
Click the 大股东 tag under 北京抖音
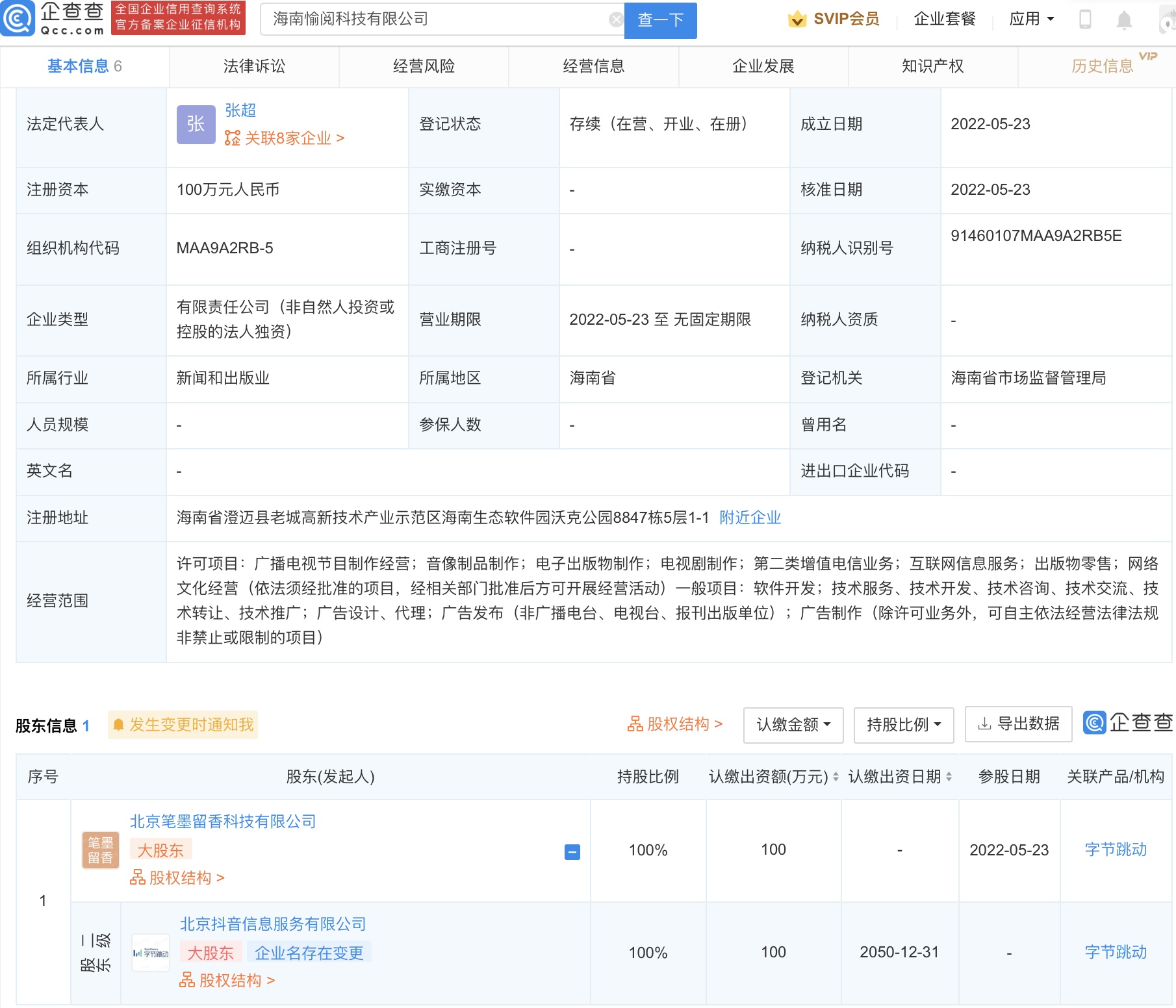pyautogui.click(x=211, y=953)
